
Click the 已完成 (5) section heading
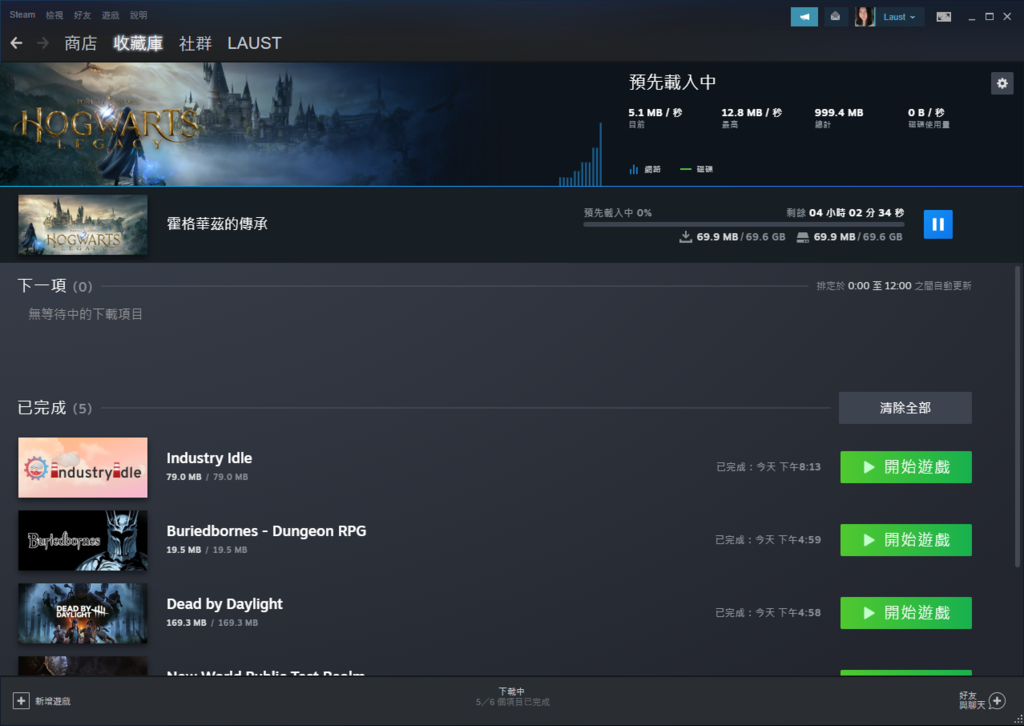[x=55, y=408]
